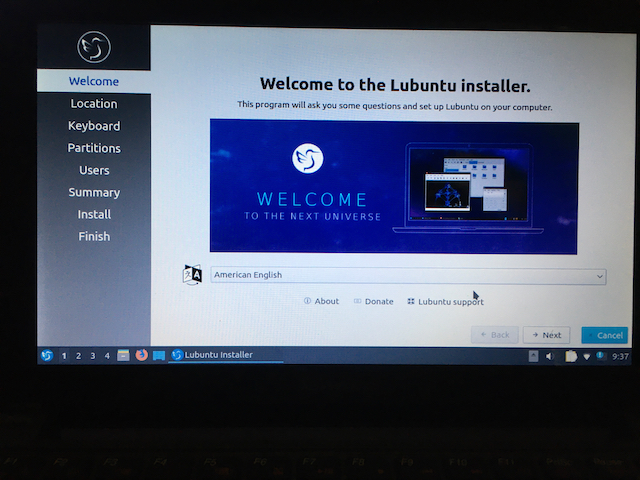
Task: Open the volume speaker tray icon
Action: tap(550, 357)
